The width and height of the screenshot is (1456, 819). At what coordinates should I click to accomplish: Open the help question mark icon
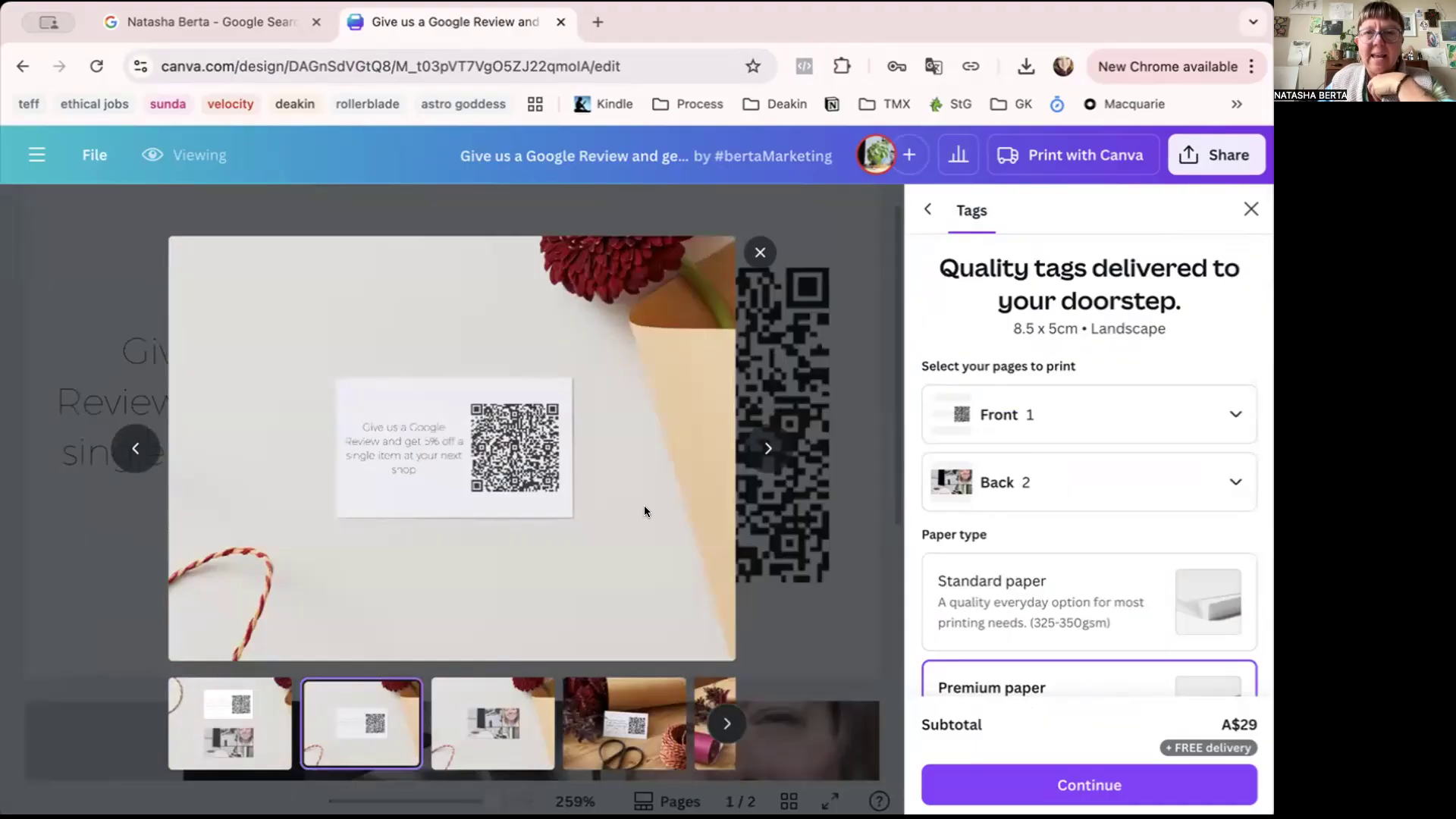point(880,802)
